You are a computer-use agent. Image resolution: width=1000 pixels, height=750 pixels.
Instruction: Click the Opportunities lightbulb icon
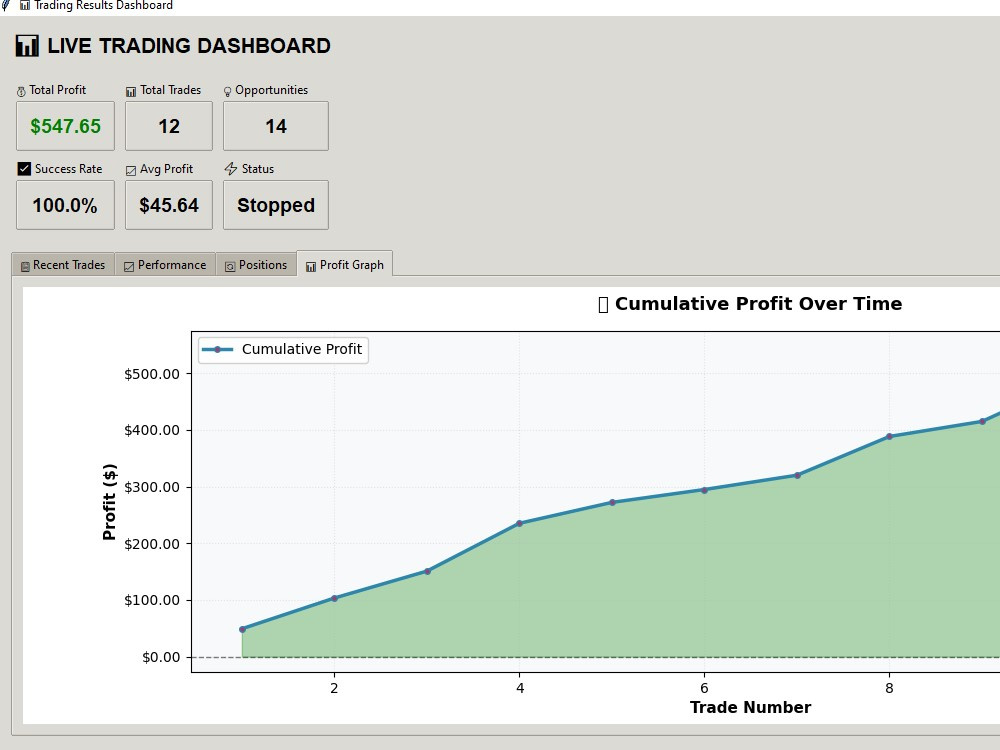[227, 91]
